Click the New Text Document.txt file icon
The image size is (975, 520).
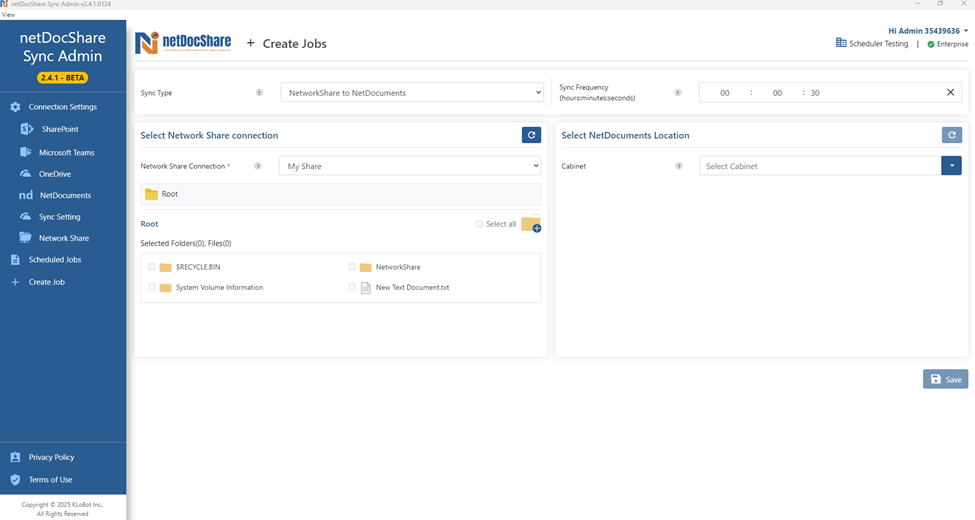(x=366, y=287)
